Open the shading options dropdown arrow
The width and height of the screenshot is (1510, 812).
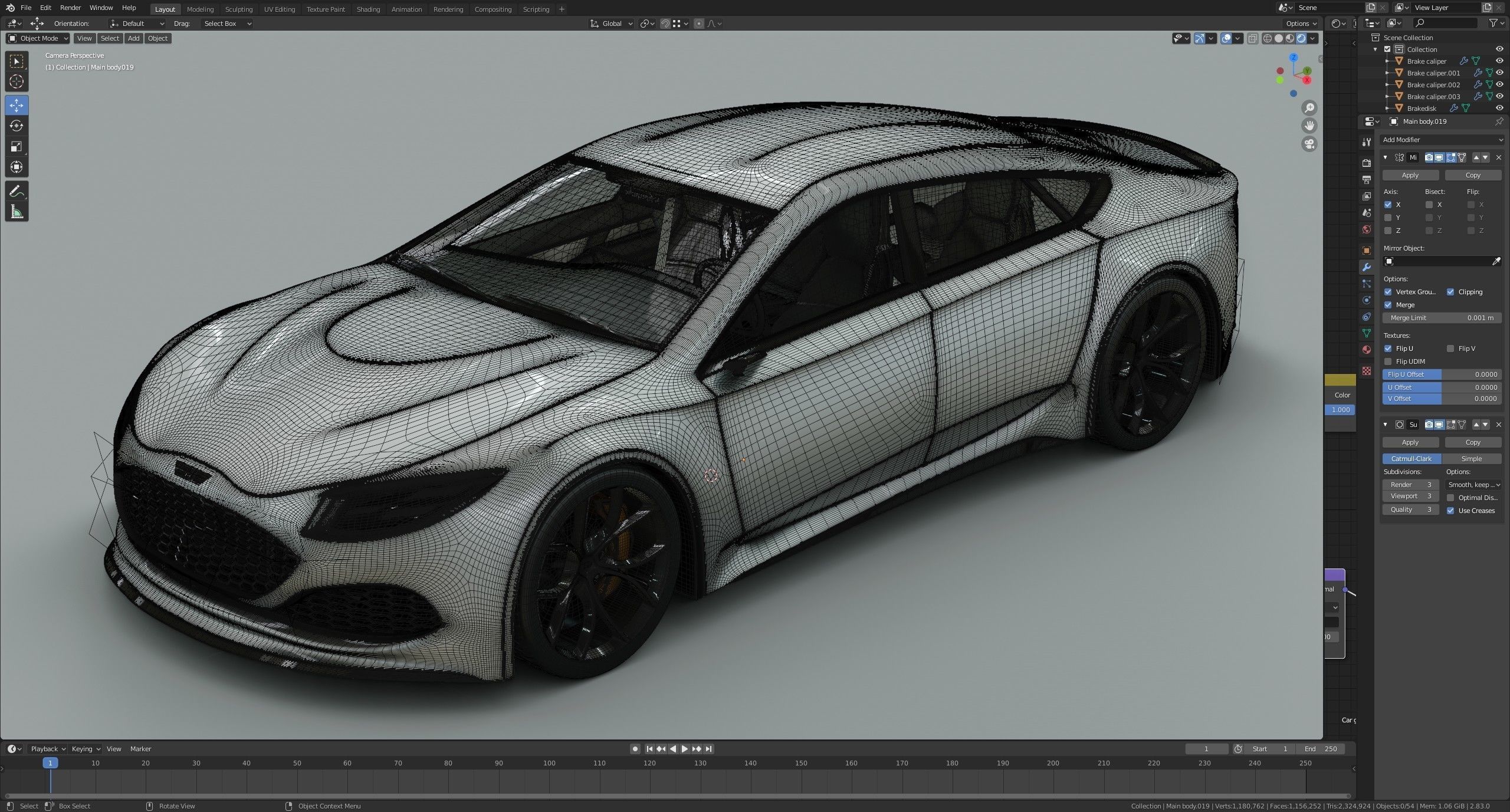click(x=1313, y=38)
